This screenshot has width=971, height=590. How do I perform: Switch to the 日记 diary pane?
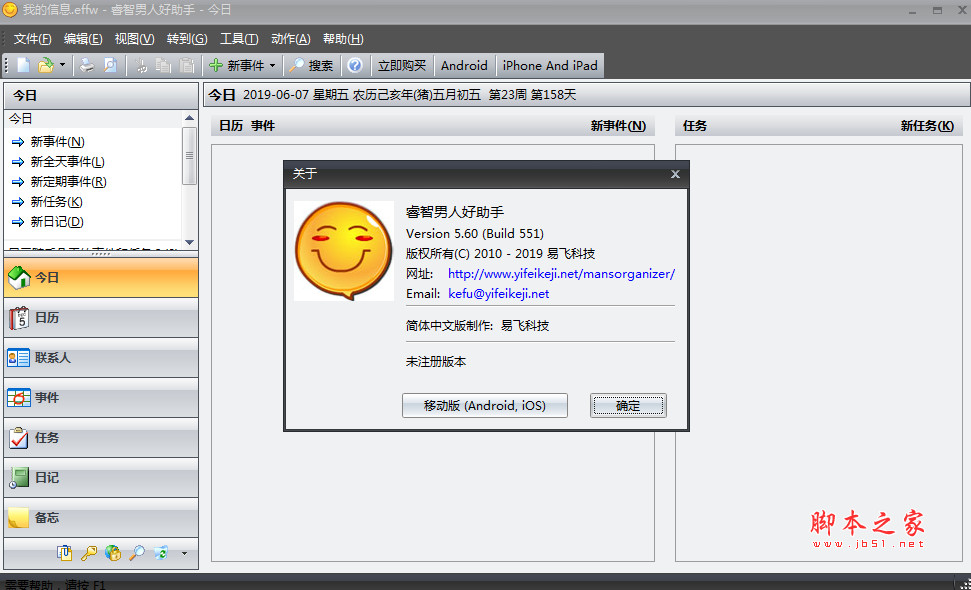click(101, 477)
